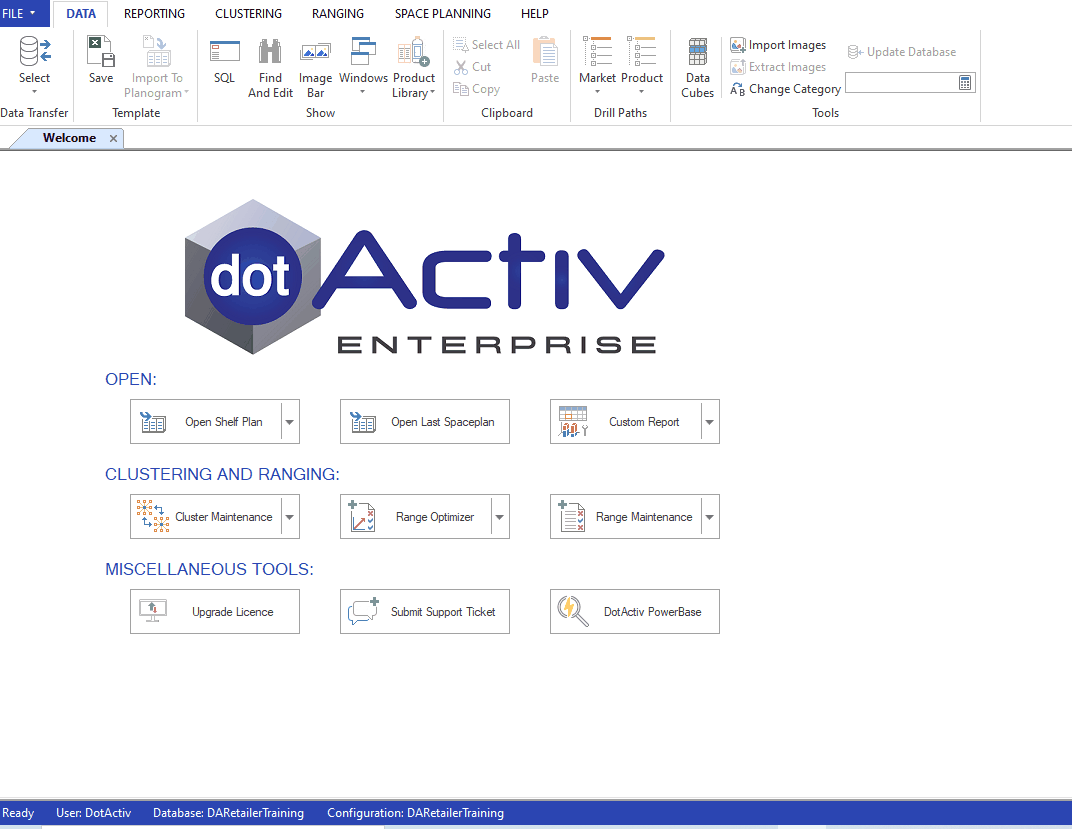Select the Welcome document tab
This screenshot has width=1072, height=829.
69,138
